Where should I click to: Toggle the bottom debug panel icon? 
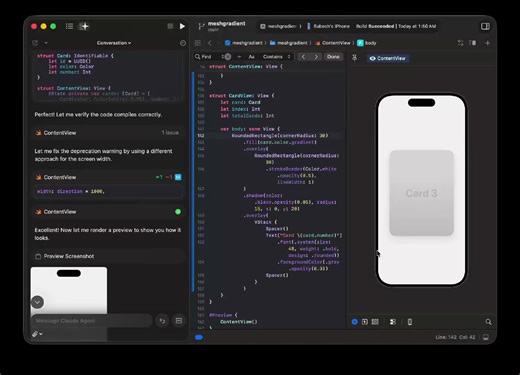[x=486, y=337]
